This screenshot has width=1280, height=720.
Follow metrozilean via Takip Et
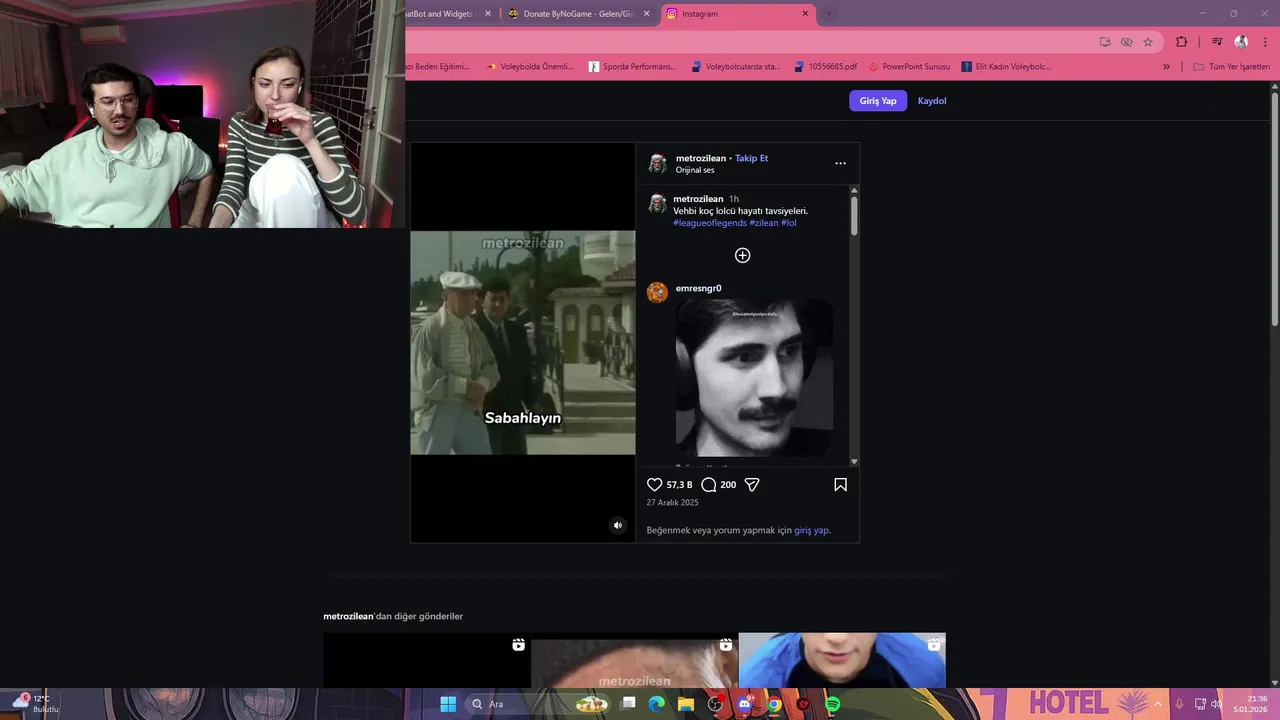point(751,158)
